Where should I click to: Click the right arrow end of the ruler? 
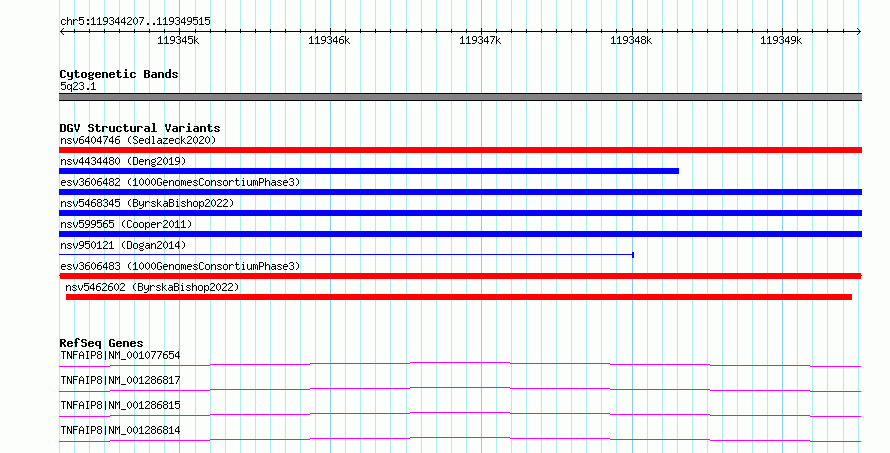coord(859,32)
